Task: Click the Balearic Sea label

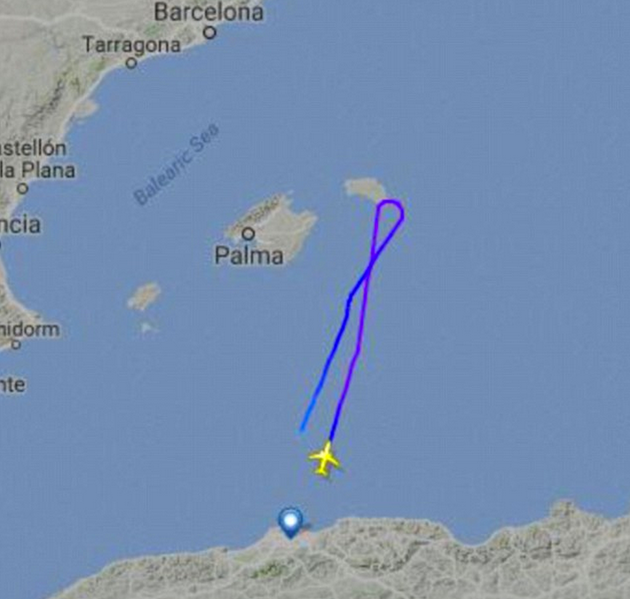Action: pyautogui.click(x=176, y=164)
